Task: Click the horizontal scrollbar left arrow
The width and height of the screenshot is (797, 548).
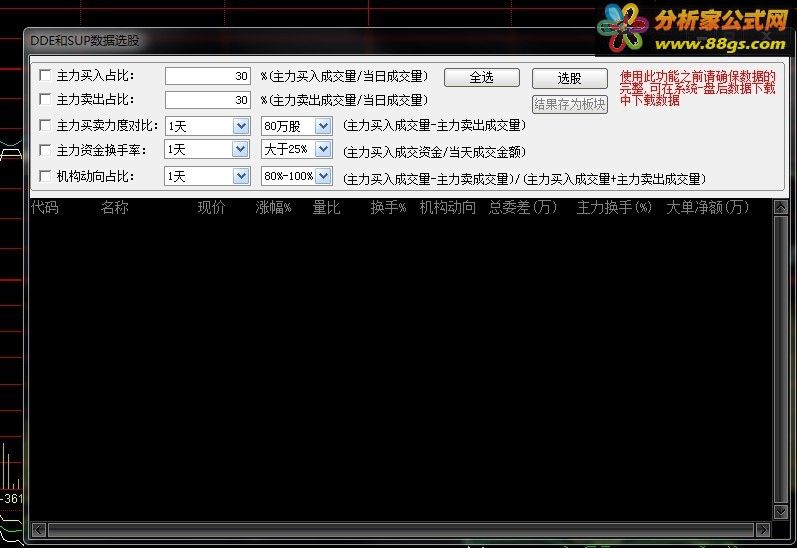Action: [39, 530]
